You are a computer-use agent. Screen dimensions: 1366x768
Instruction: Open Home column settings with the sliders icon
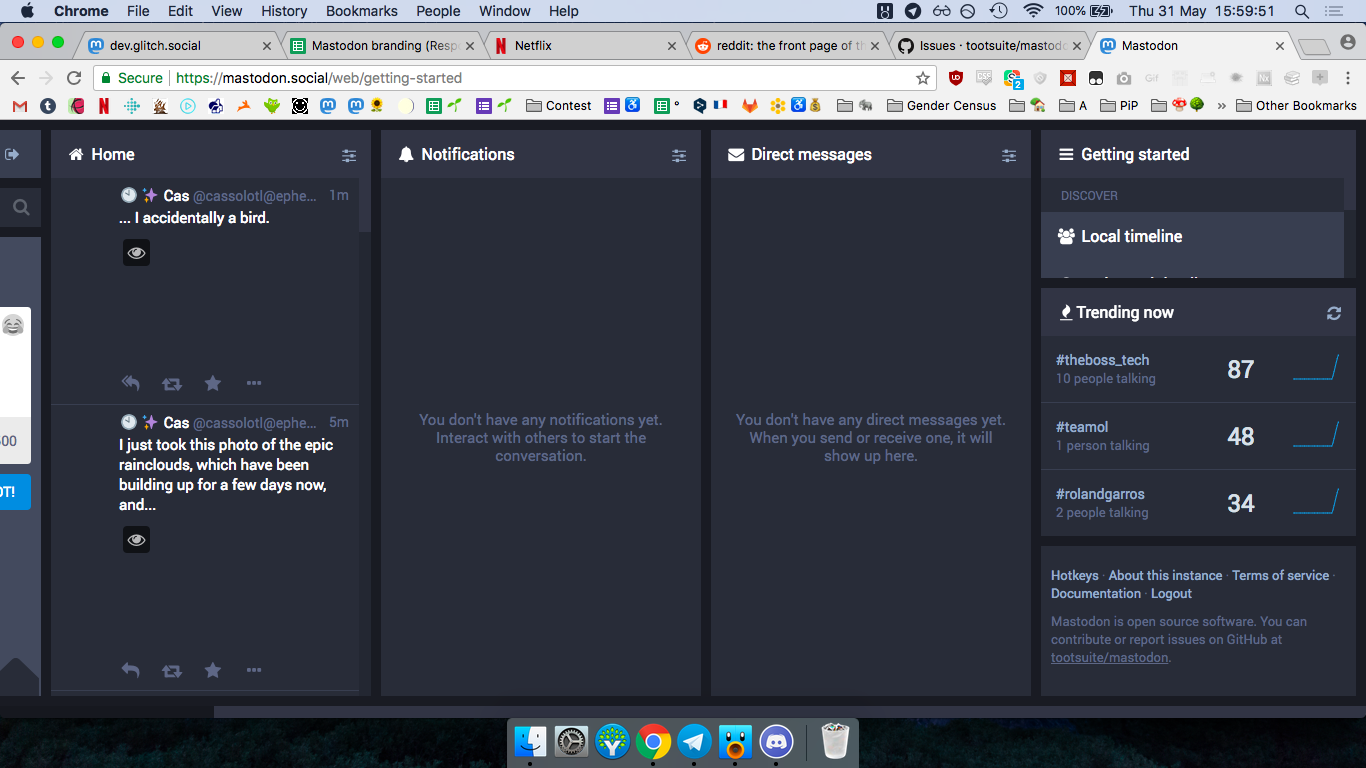coord(349,155)
